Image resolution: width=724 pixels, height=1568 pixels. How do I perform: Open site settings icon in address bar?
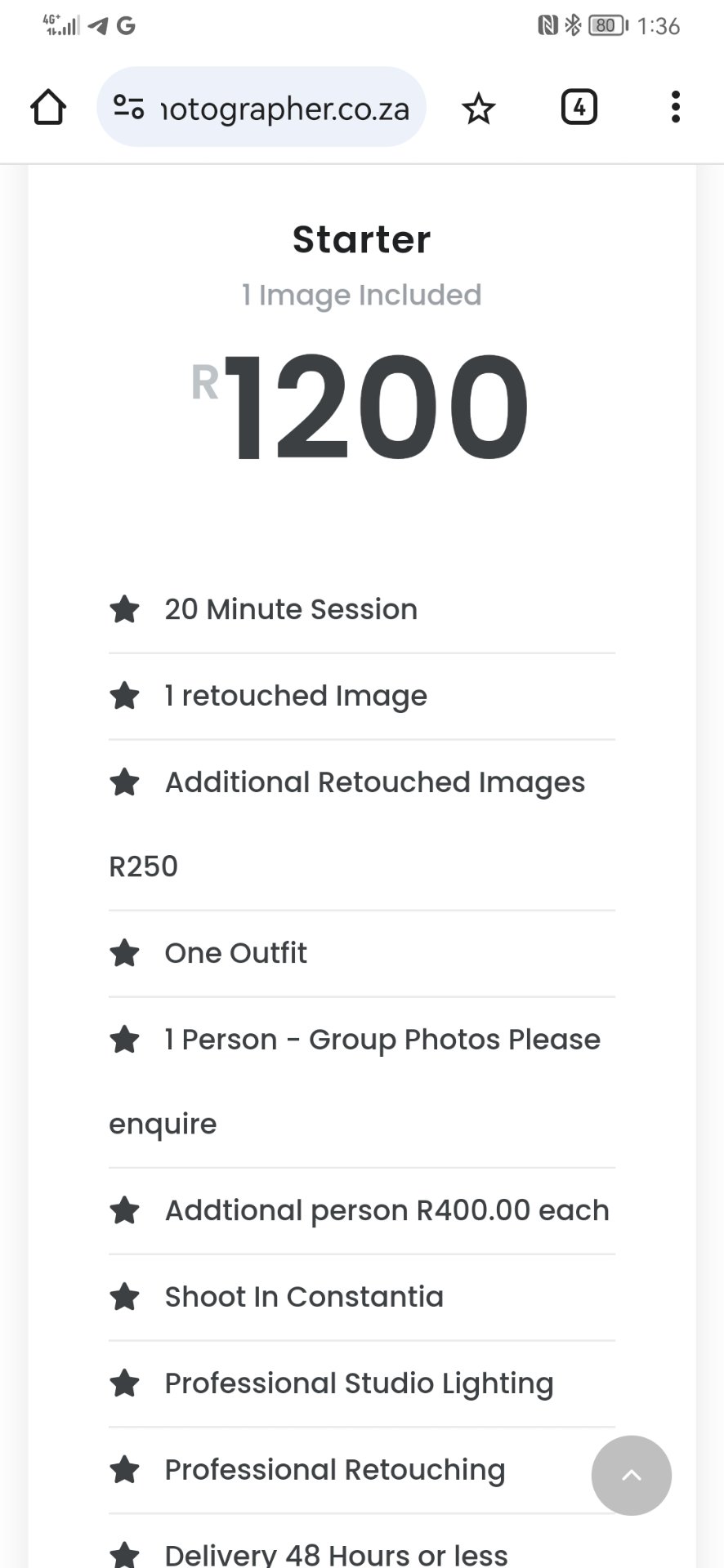pyautogui.click(x=128, y=107)
